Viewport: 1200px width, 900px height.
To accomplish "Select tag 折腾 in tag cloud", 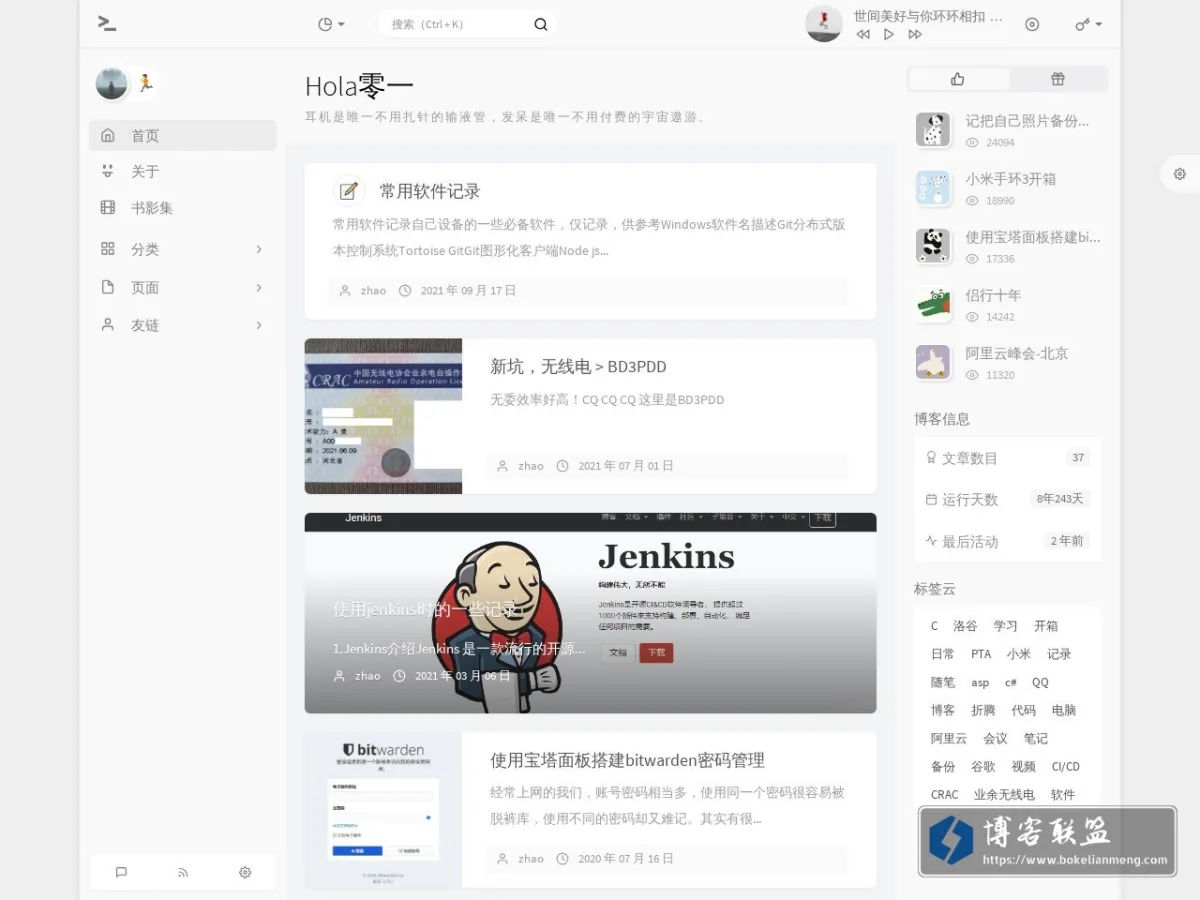I will point(983,710).
